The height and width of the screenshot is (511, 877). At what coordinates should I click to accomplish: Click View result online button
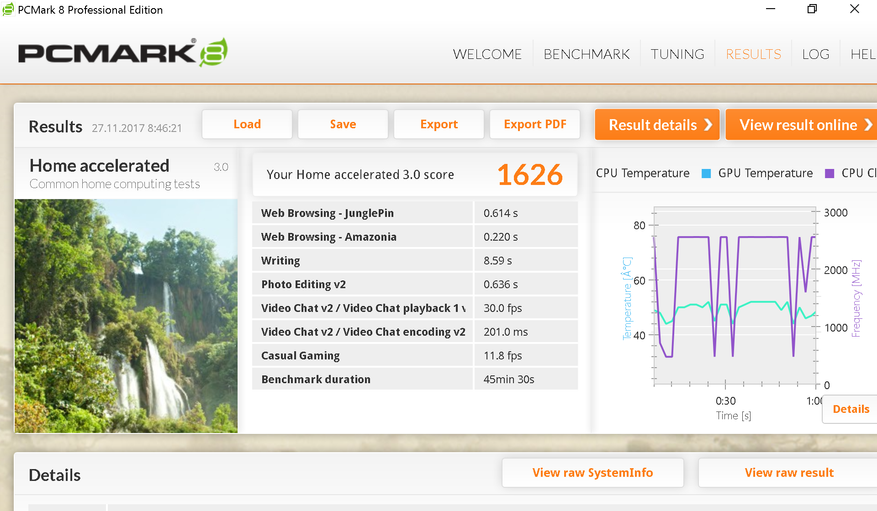pos(801,125)
